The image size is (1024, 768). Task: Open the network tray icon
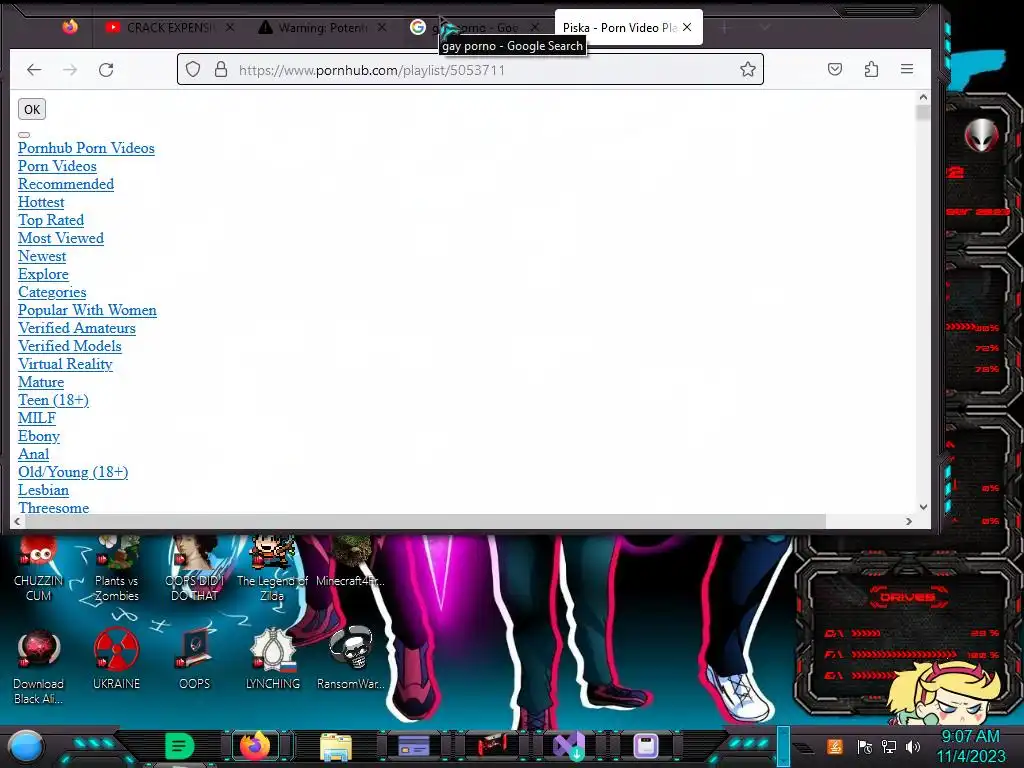tap(889, 746)
